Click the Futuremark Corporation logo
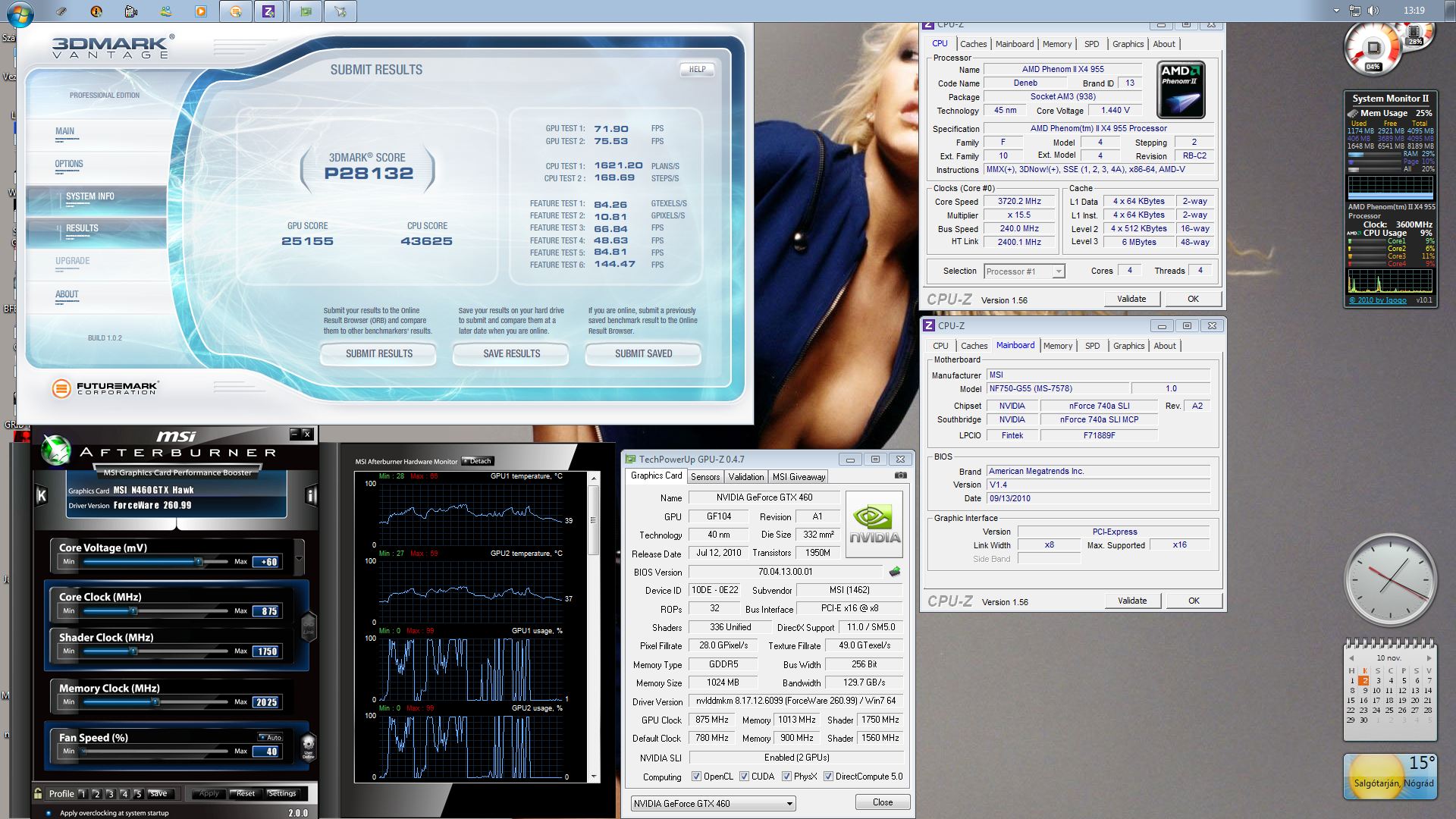 pos(105,388)
